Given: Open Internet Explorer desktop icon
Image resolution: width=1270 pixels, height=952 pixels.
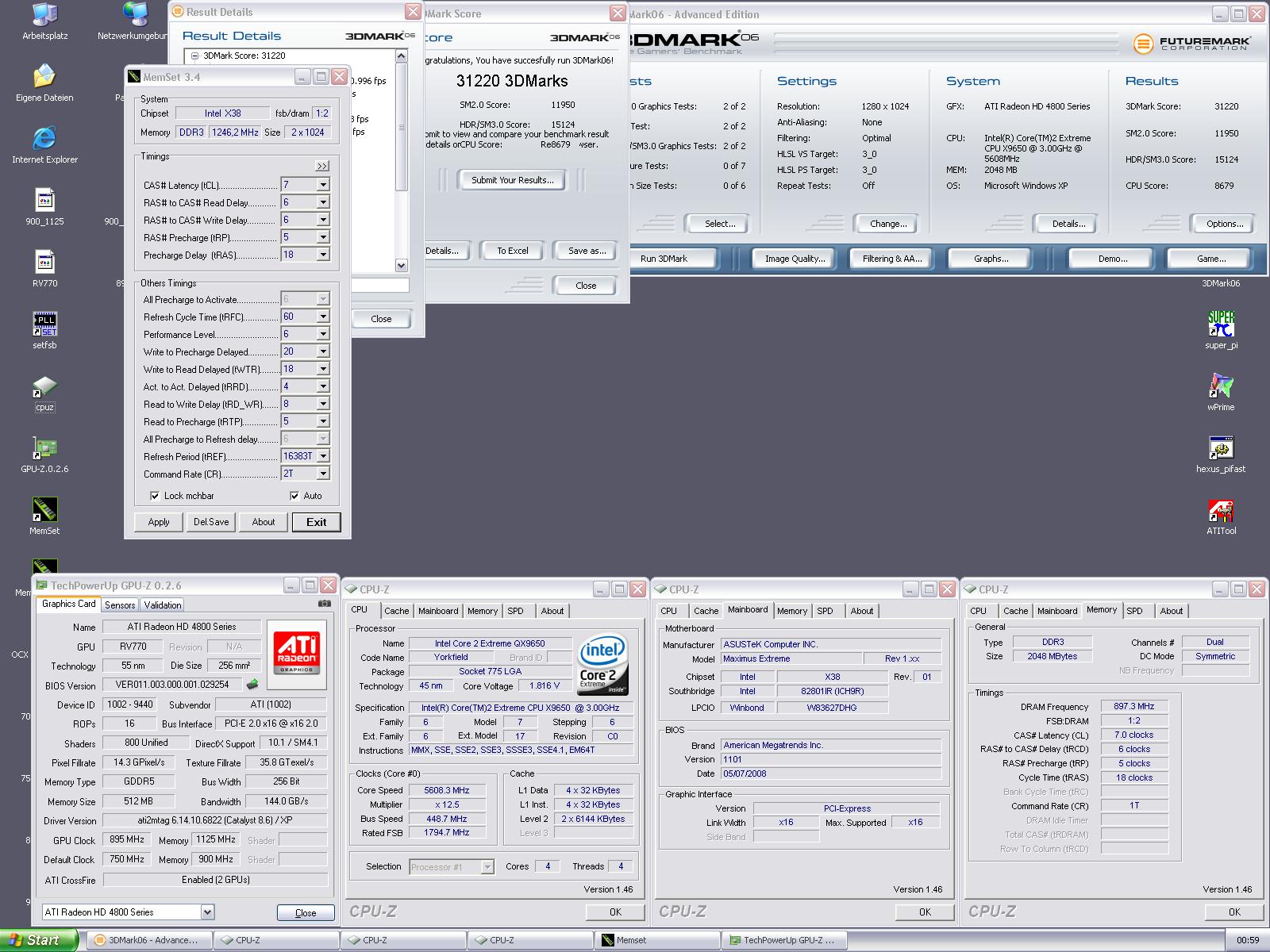Looking at the screenshot, I should pos(44,139).
